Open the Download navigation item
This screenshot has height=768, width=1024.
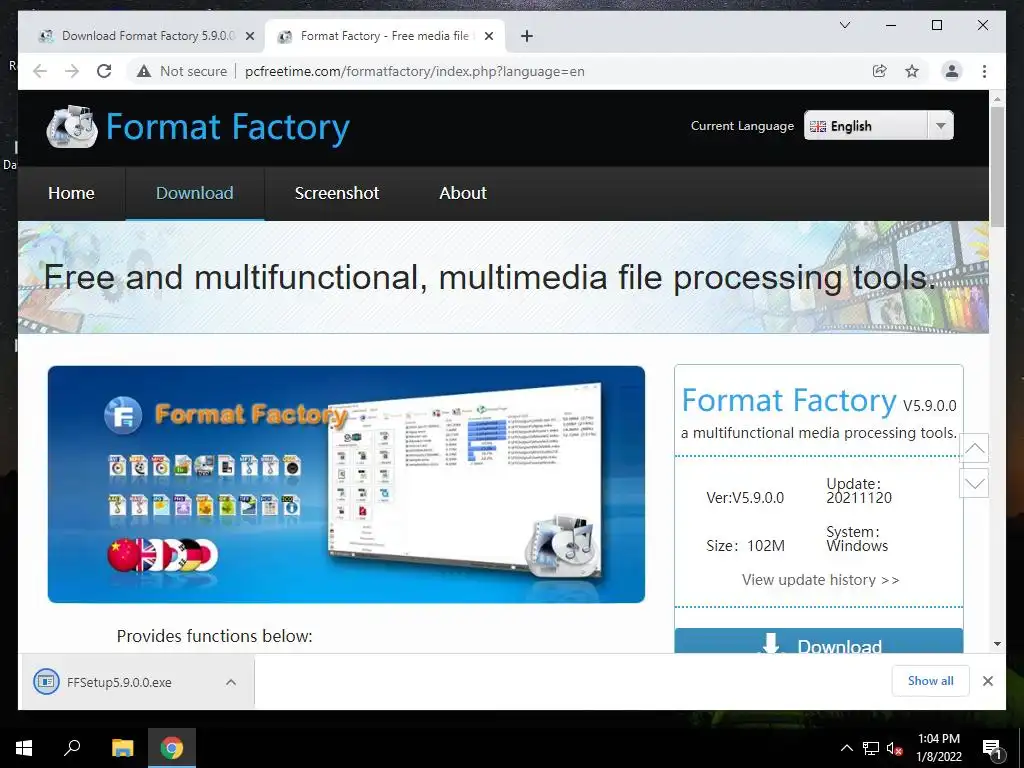point(195,193)
